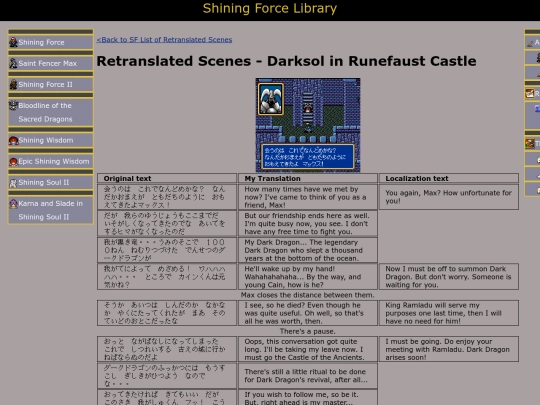Screen dimensions: 540x405
Task: Click the Japanese dialogue box in the screenshot
Action: [x=308, y=157]
